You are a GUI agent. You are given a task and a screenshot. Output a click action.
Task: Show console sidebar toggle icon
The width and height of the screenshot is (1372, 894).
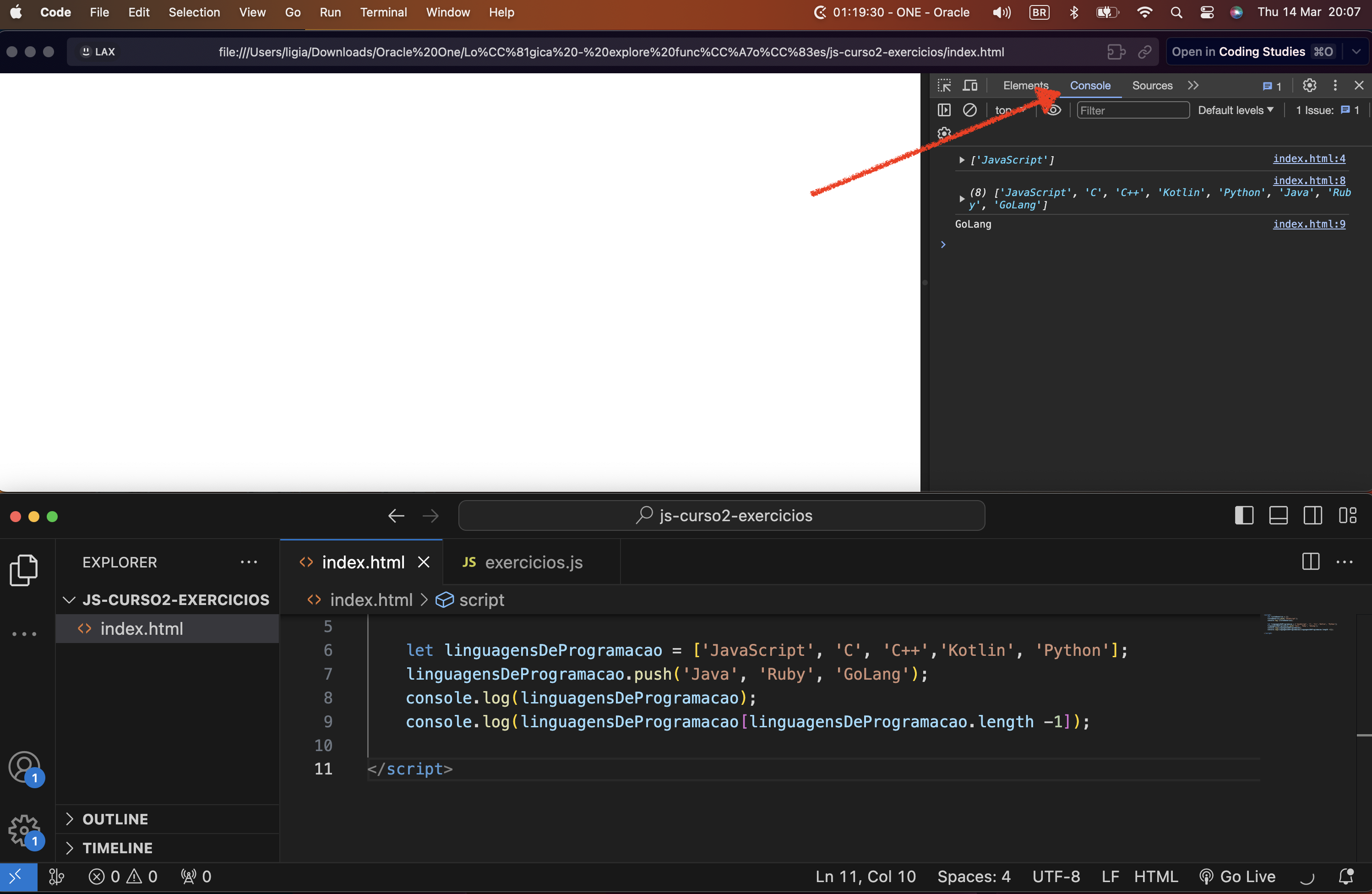(944, 109)
